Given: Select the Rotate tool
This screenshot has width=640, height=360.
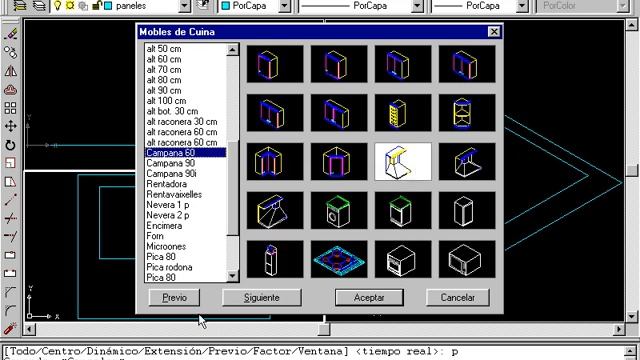Looking at the screenshot, I should [x=11, y=145].
